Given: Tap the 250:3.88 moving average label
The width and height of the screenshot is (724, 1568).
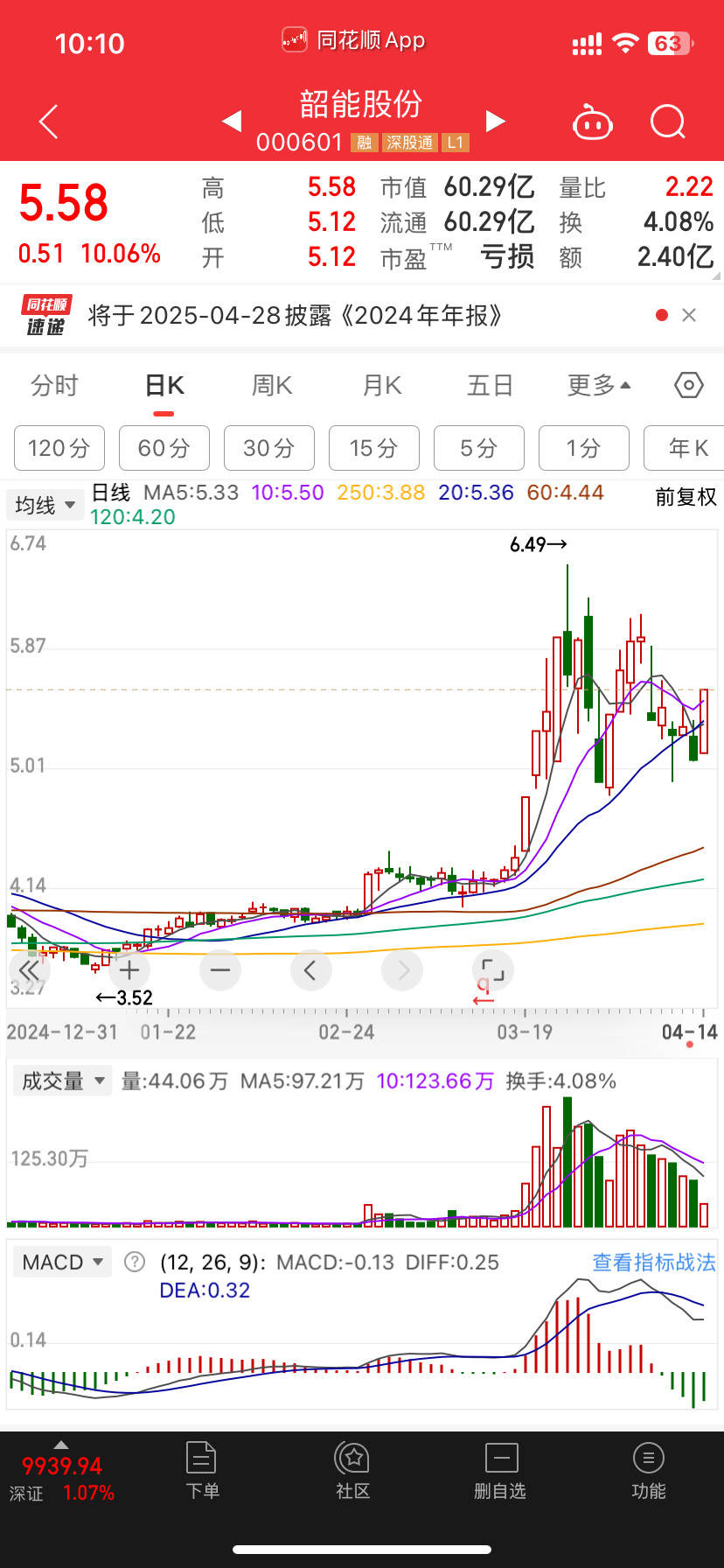Looking at the screenshot, I should 381,493.
